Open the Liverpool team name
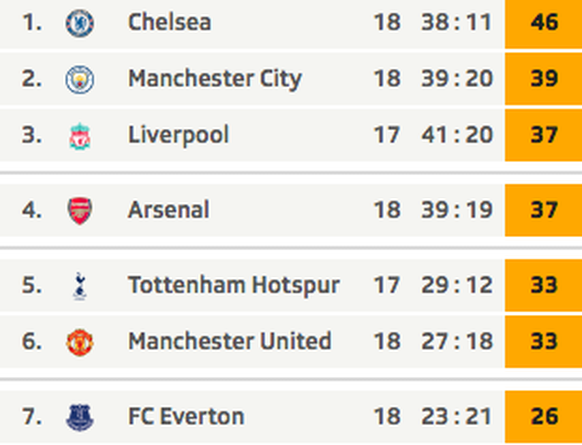 coord(178,135)
